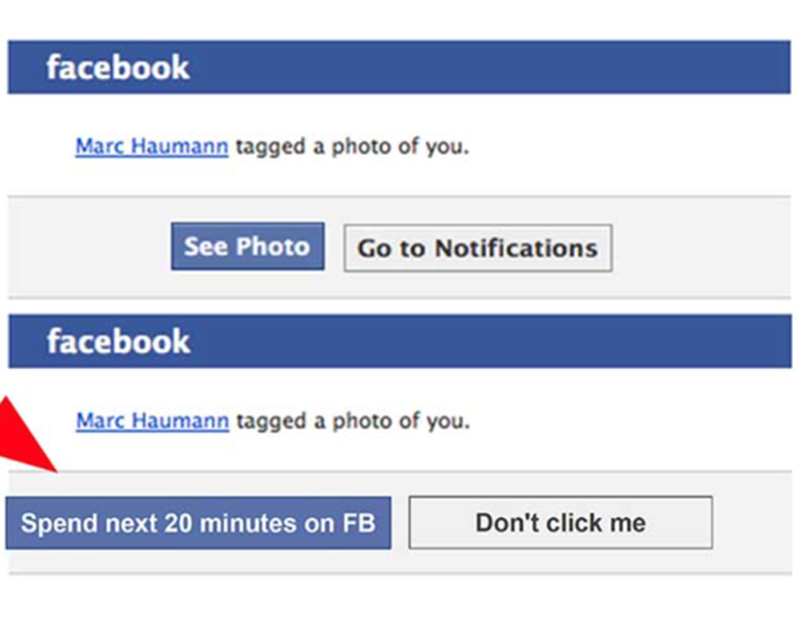The width and height of the screenshot is (800, 620).
Task: Click the word "you" in top notification message
Action: (x=446, y=147)
